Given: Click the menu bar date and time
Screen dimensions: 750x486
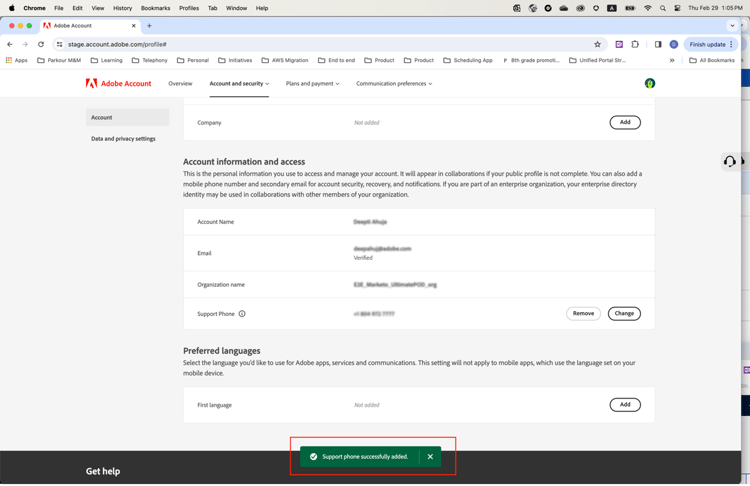Looking at the screenshot, I should (715, 8).
